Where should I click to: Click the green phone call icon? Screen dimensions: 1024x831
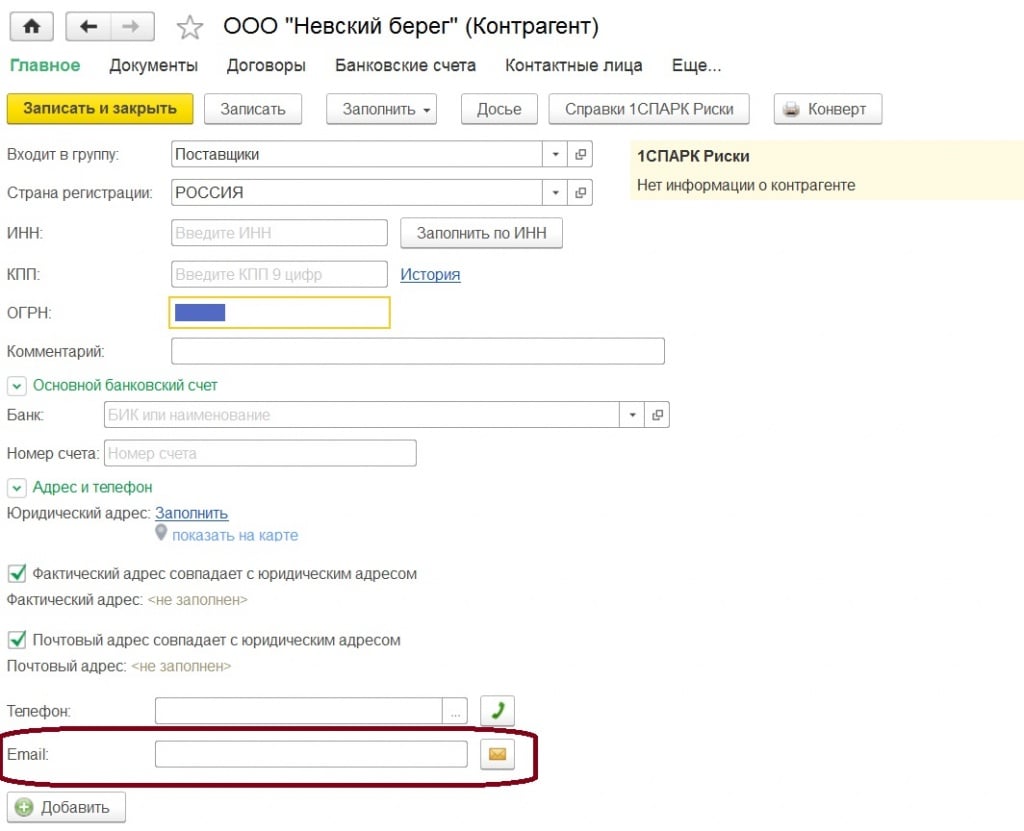(497, 711)
